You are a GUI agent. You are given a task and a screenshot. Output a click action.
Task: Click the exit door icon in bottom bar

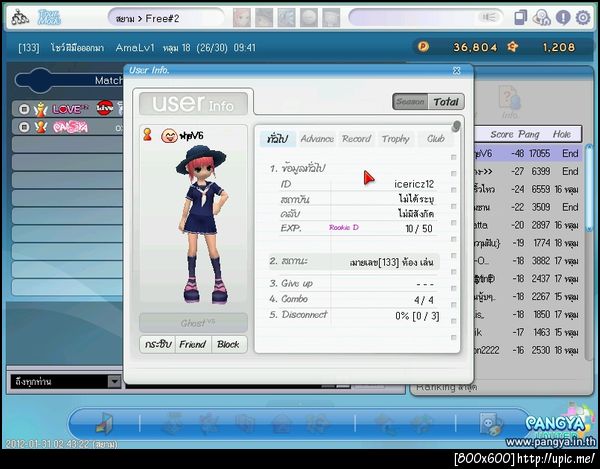[x=104, y=423]
